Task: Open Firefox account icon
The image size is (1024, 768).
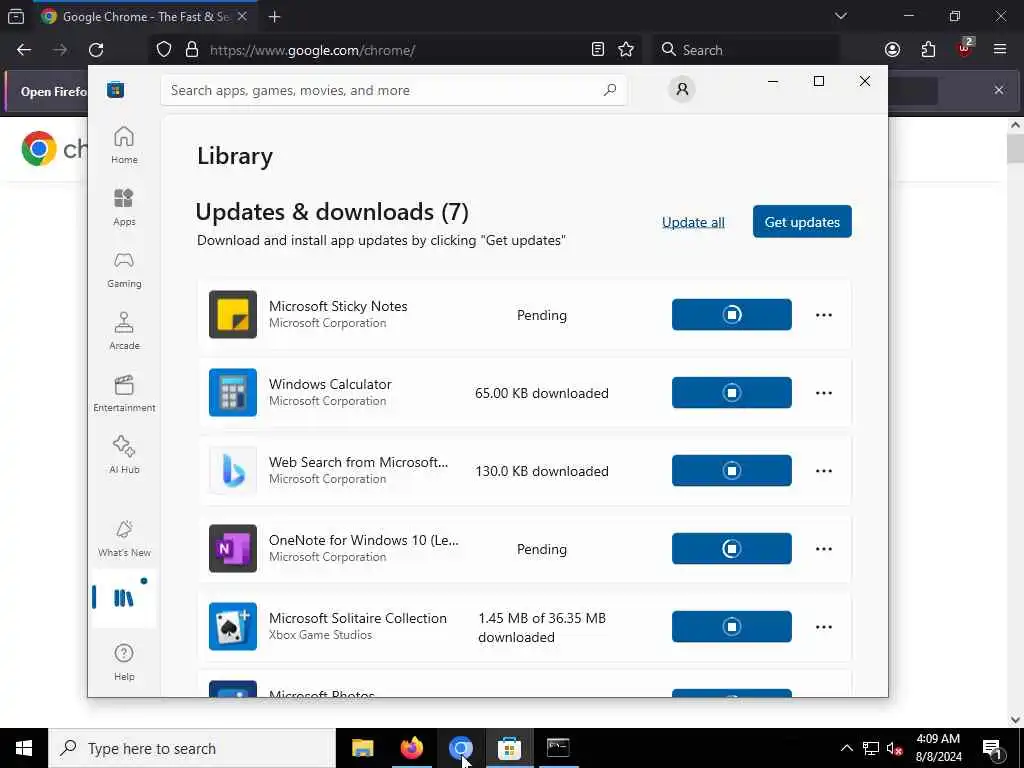Action: (x=892, y=50)
